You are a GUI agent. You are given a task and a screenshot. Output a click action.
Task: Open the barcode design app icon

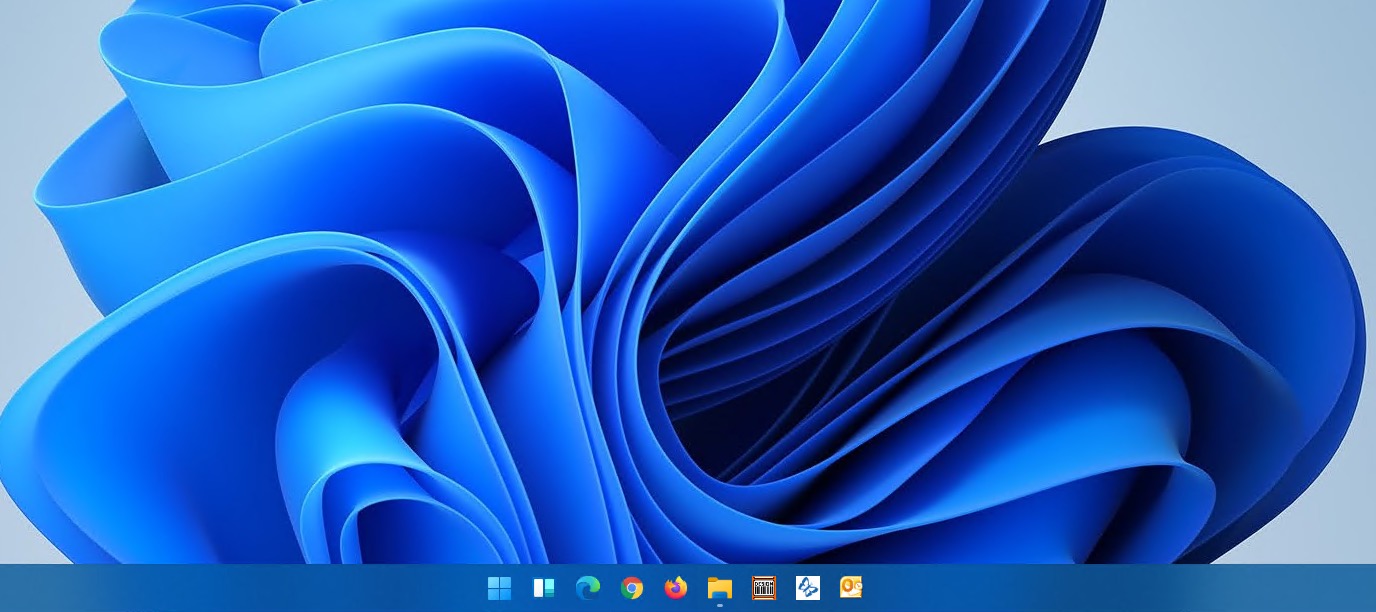pyautogui.click(x=764, y=588)
